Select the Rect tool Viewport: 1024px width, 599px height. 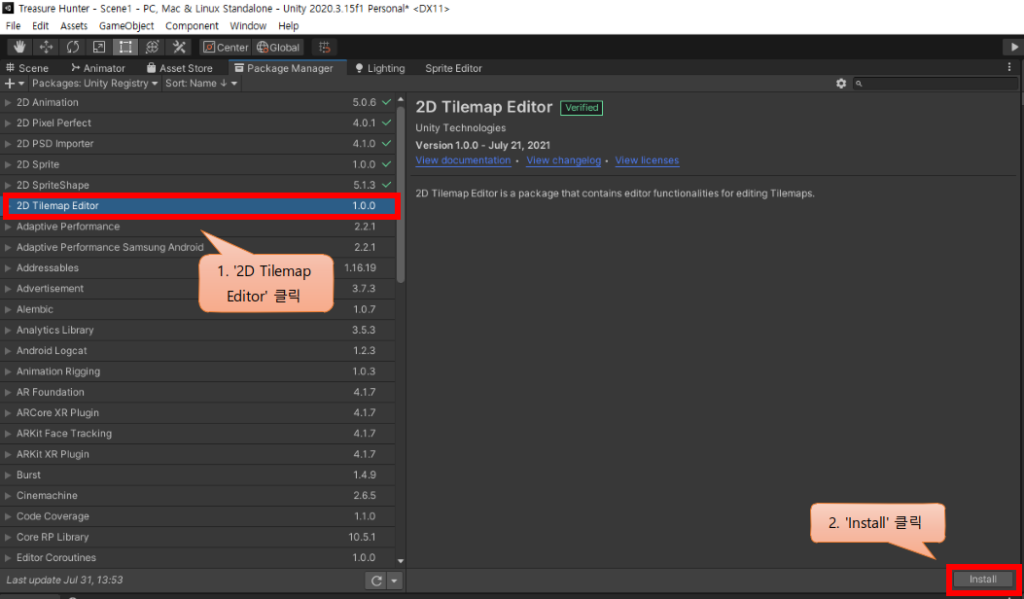tap(125, 47)
